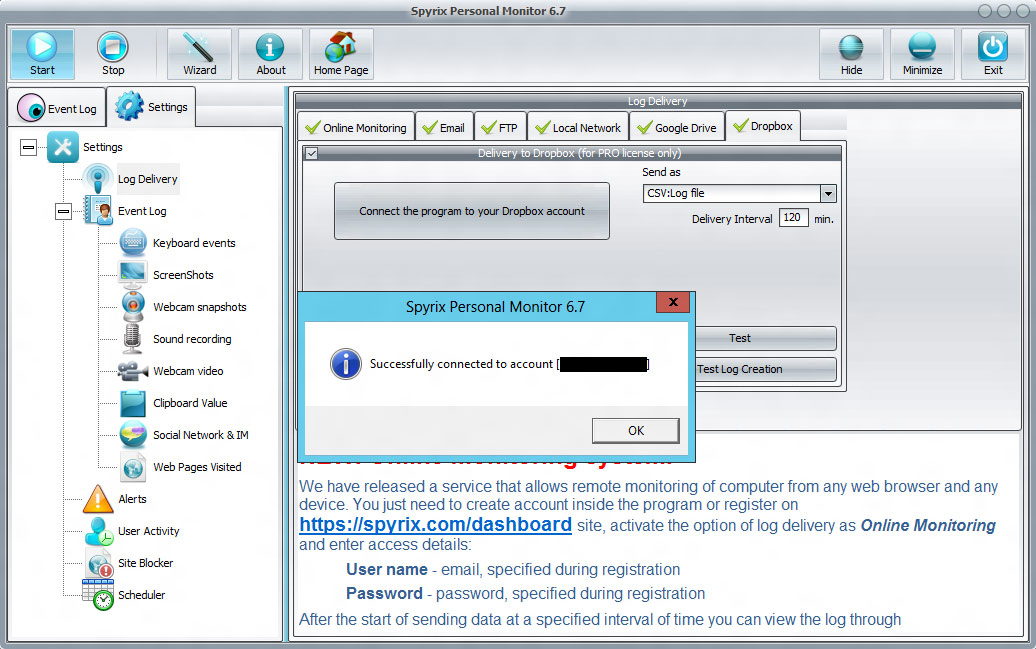Screen dimensions: 1036x649
Task: Select the Dropbox tab
Action: pyautogui.click(x=763, y=126)
